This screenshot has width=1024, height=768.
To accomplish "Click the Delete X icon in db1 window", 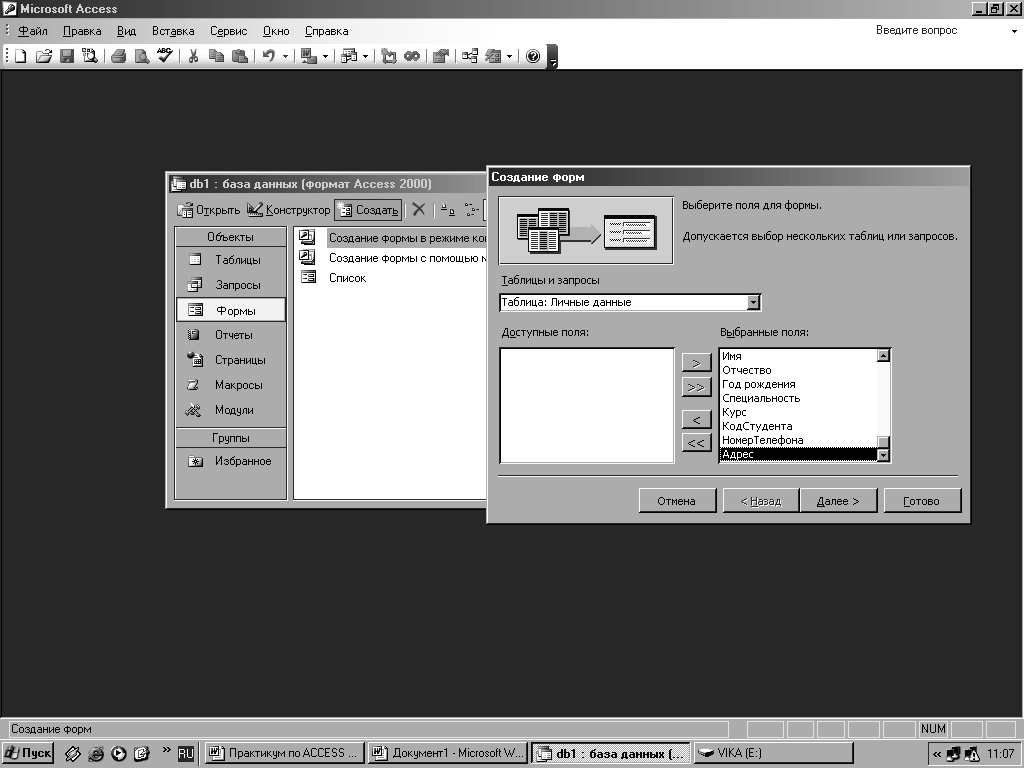I will [419, 210].
